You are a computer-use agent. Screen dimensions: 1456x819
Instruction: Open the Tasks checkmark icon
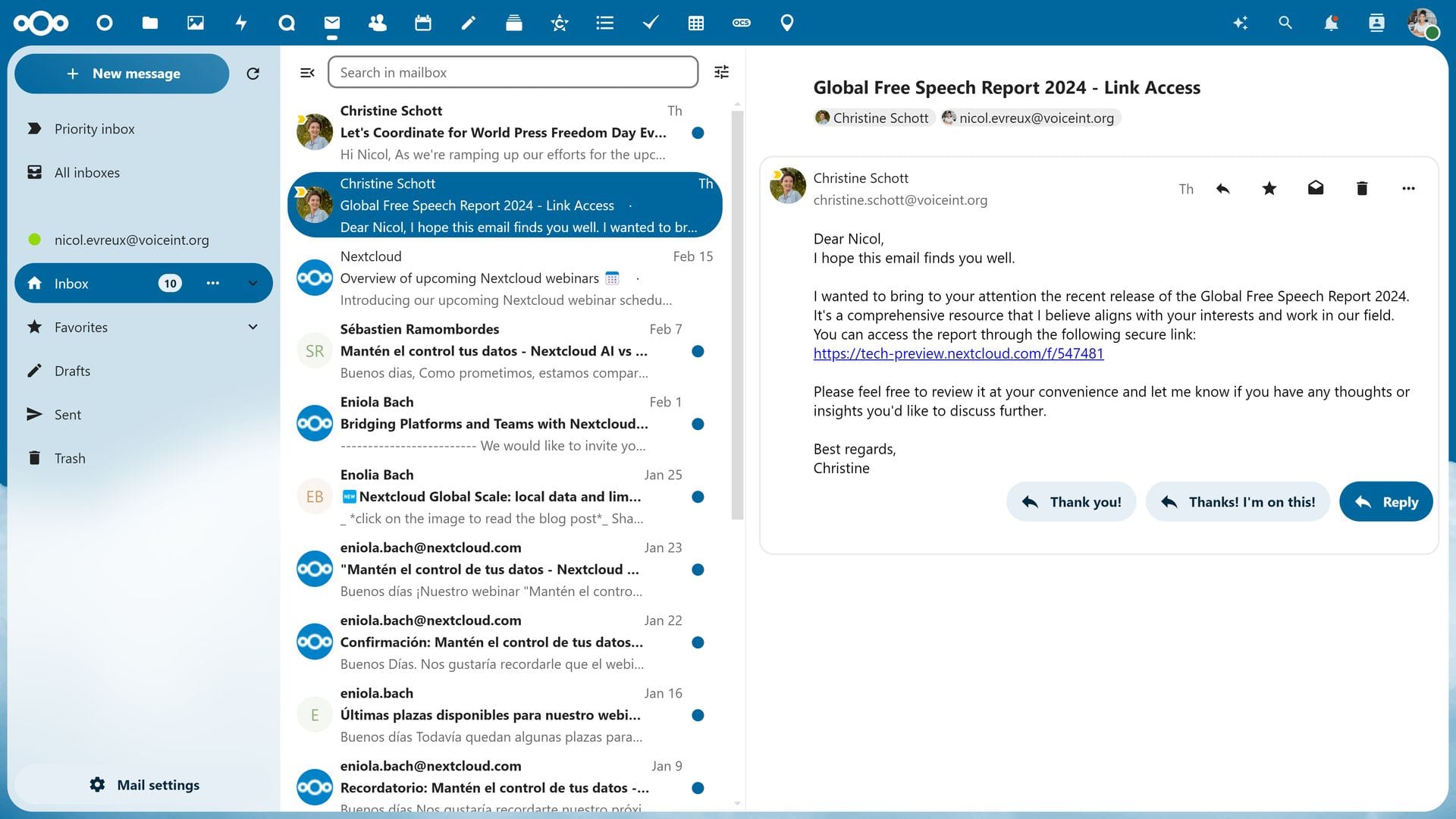[x=651, y=23]
